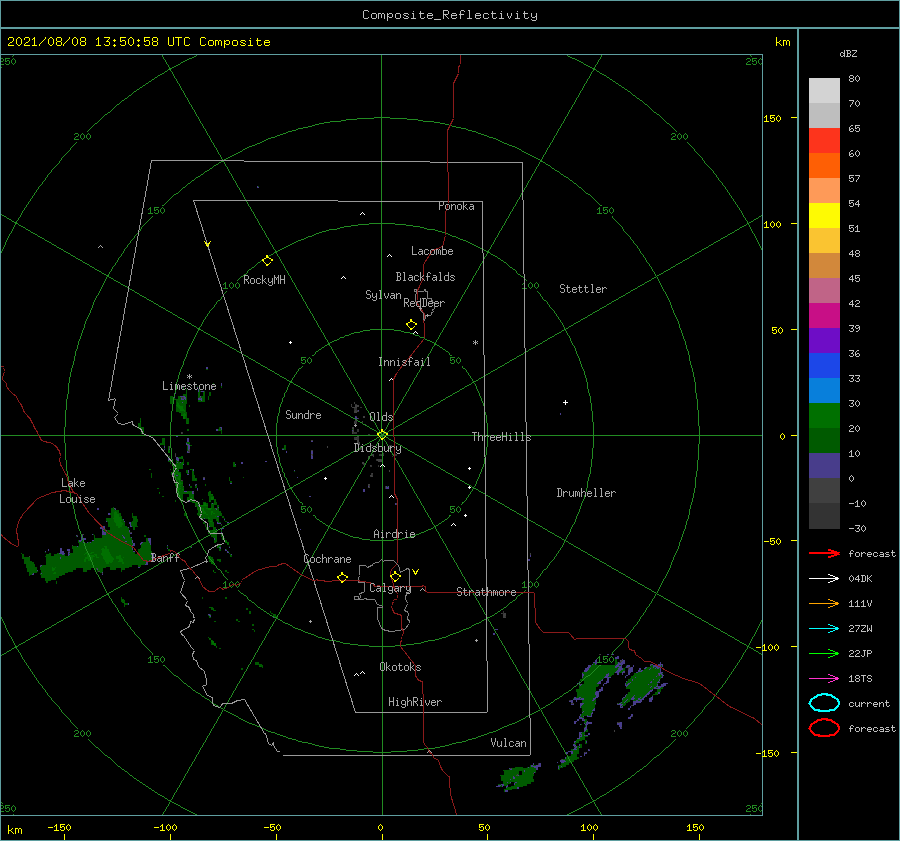Click the Banff label

[x=165, y=557]
